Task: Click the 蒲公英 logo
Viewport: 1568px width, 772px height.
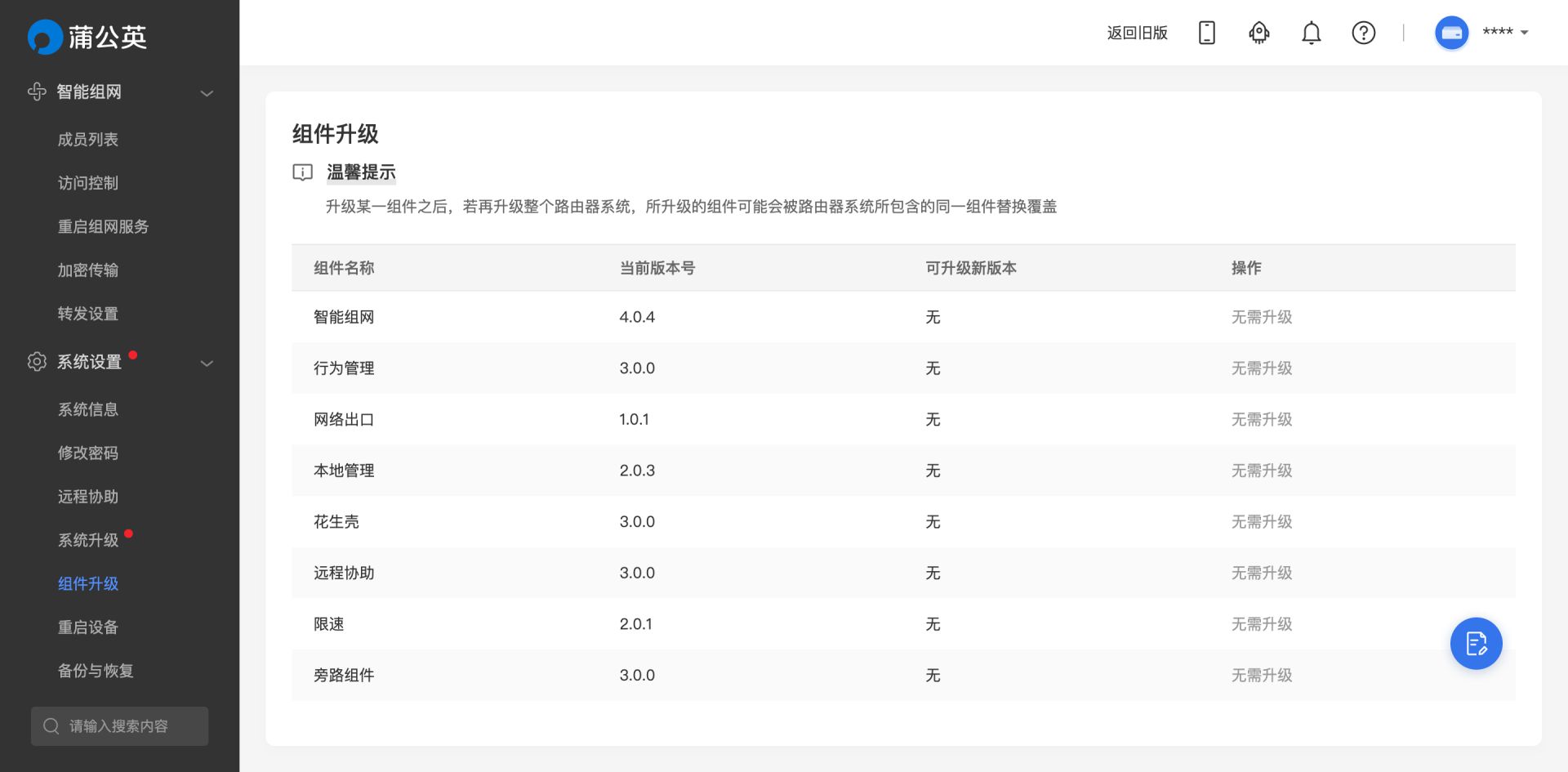Action: (87, 37)
